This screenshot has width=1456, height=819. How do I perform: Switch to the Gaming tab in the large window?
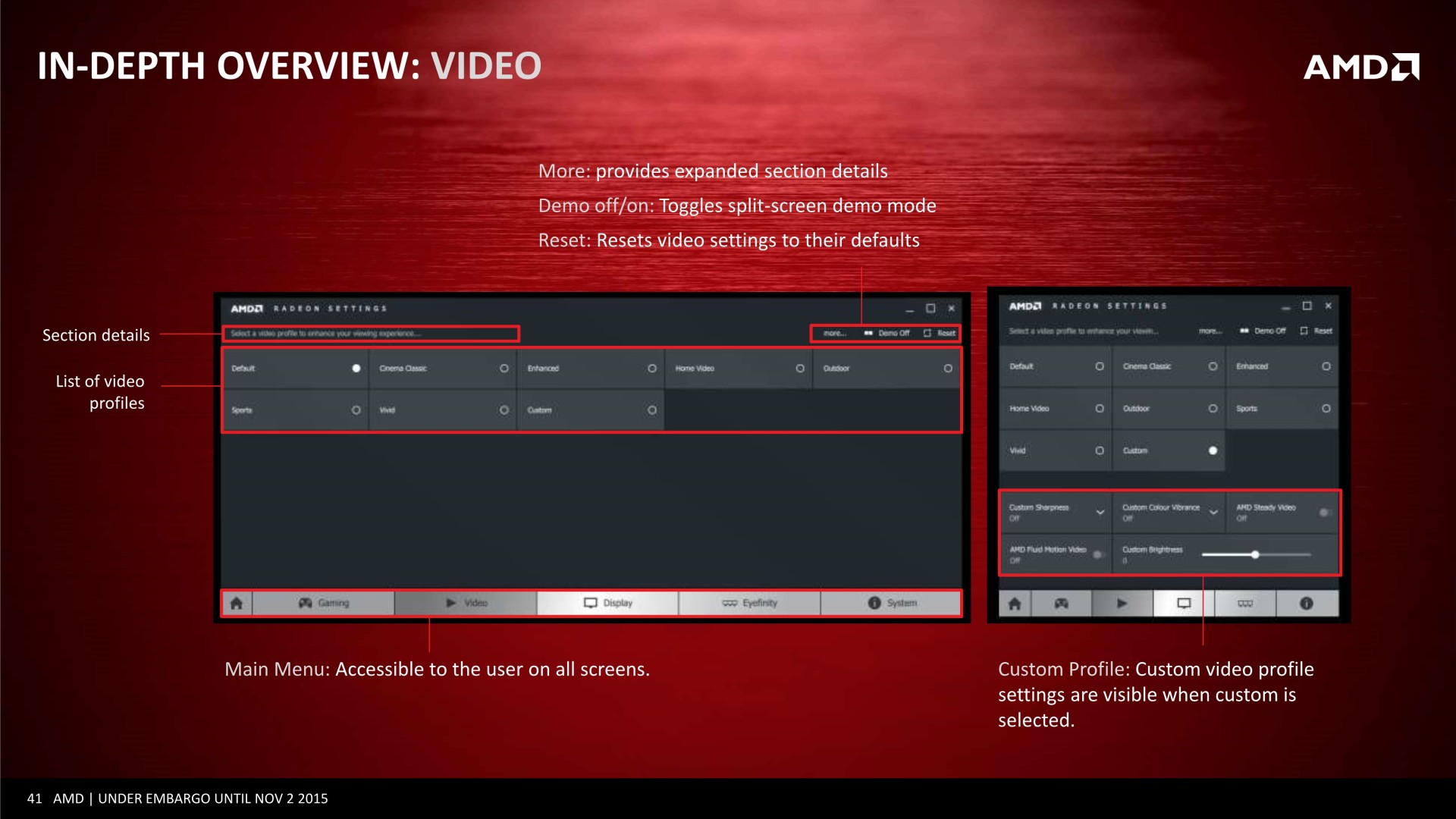(x=324, y=603)
